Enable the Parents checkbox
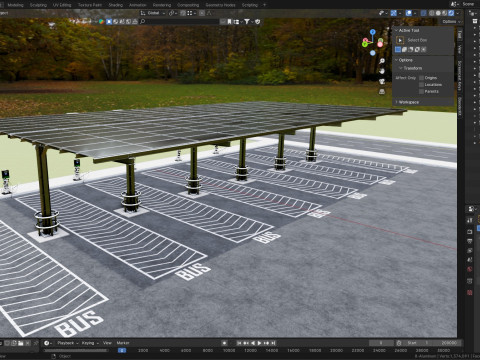 click(421, 91)
